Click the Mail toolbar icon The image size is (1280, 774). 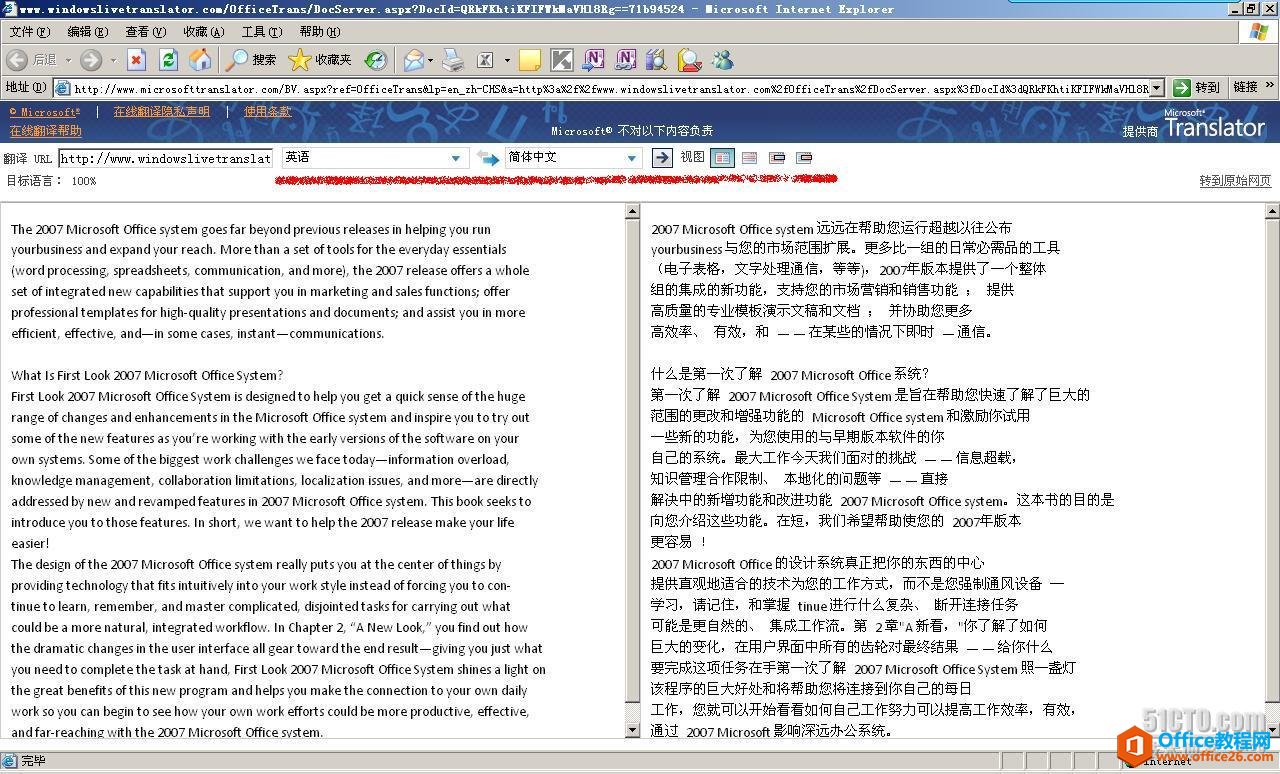413,60
